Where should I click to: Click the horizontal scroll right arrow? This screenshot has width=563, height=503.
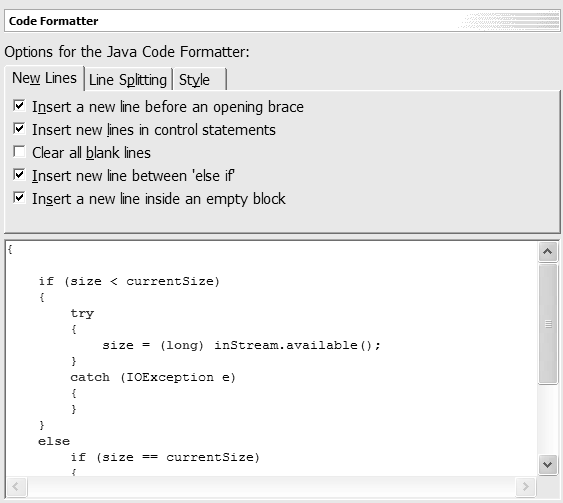526,487
